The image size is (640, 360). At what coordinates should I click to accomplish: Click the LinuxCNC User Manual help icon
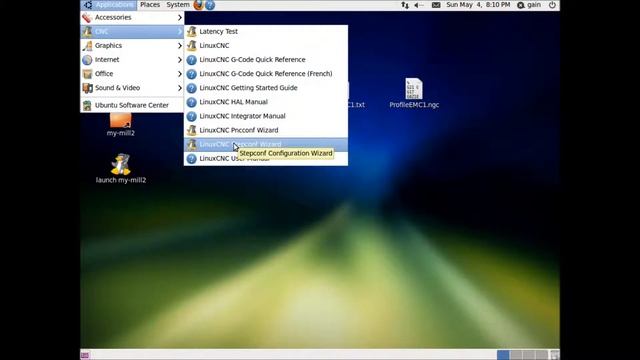(x=191, y=158)
